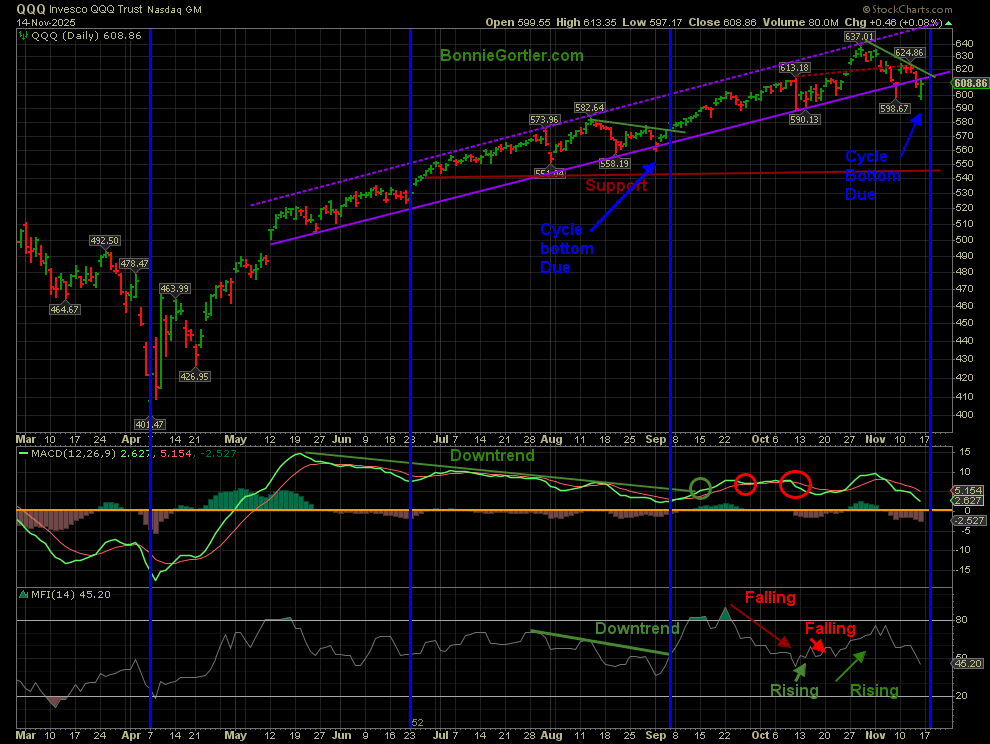Click the Downtrend label in the MFI panel
The height and width of the screenshot is (744, 990).
[x=638, y=629]
